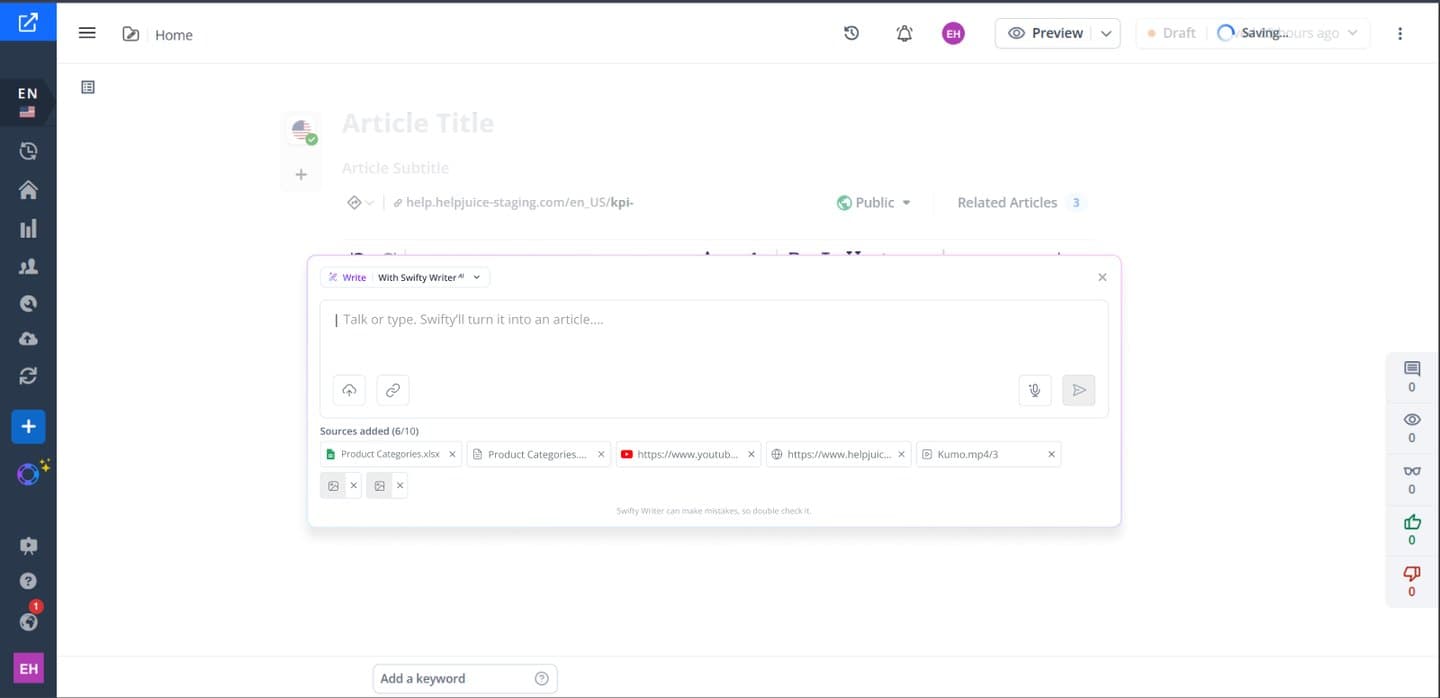This screenshot has width=1440, height=698.
Task: Open the notifications bell
Action: point(904,33)
